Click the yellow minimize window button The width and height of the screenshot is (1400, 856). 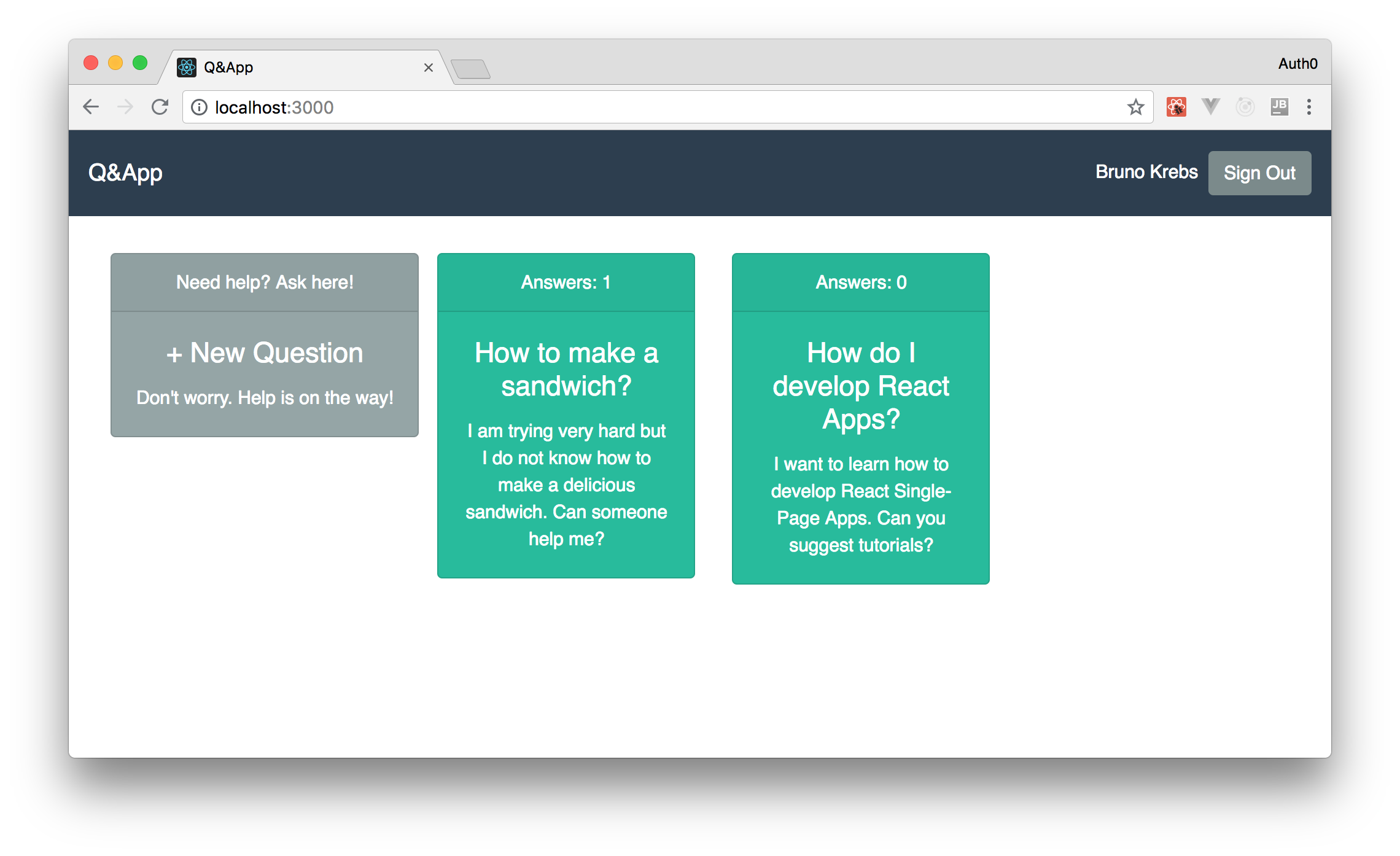115,63
